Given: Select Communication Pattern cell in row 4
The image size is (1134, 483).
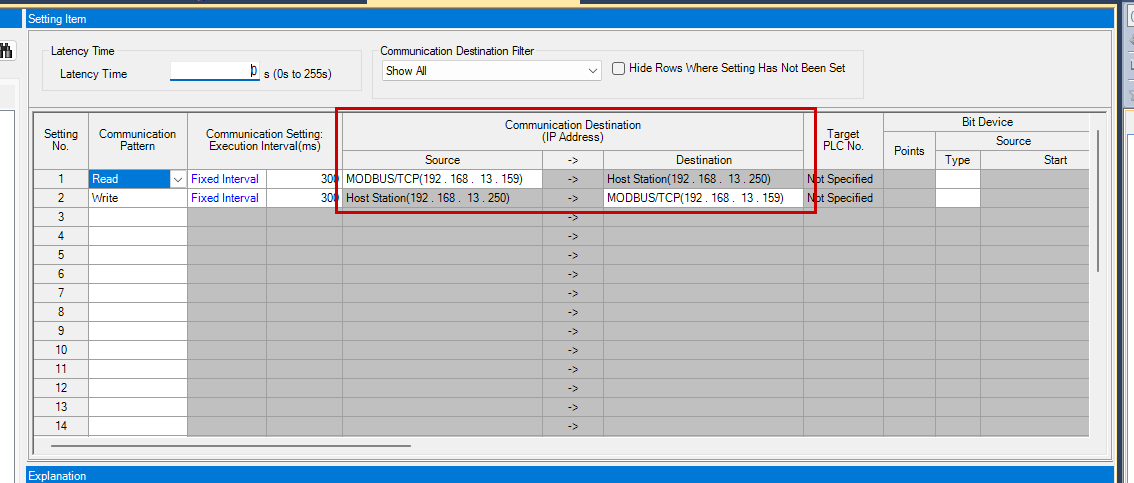Looking at the screenshot, I should (137, 236).
